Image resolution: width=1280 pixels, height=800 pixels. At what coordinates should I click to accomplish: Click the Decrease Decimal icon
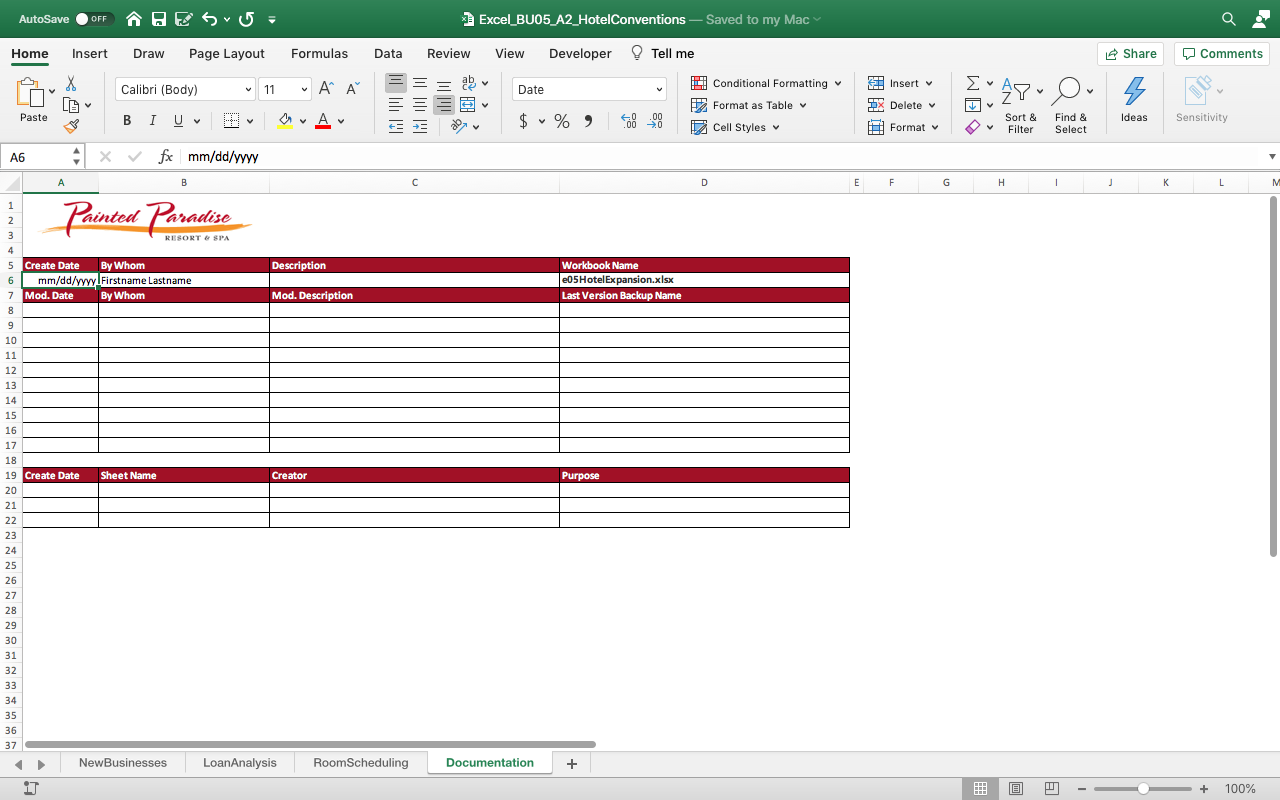tap(655, 121)
